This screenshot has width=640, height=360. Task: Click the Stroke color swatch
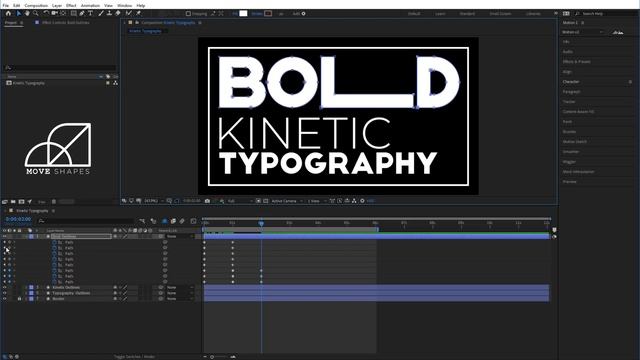point(268,13)
